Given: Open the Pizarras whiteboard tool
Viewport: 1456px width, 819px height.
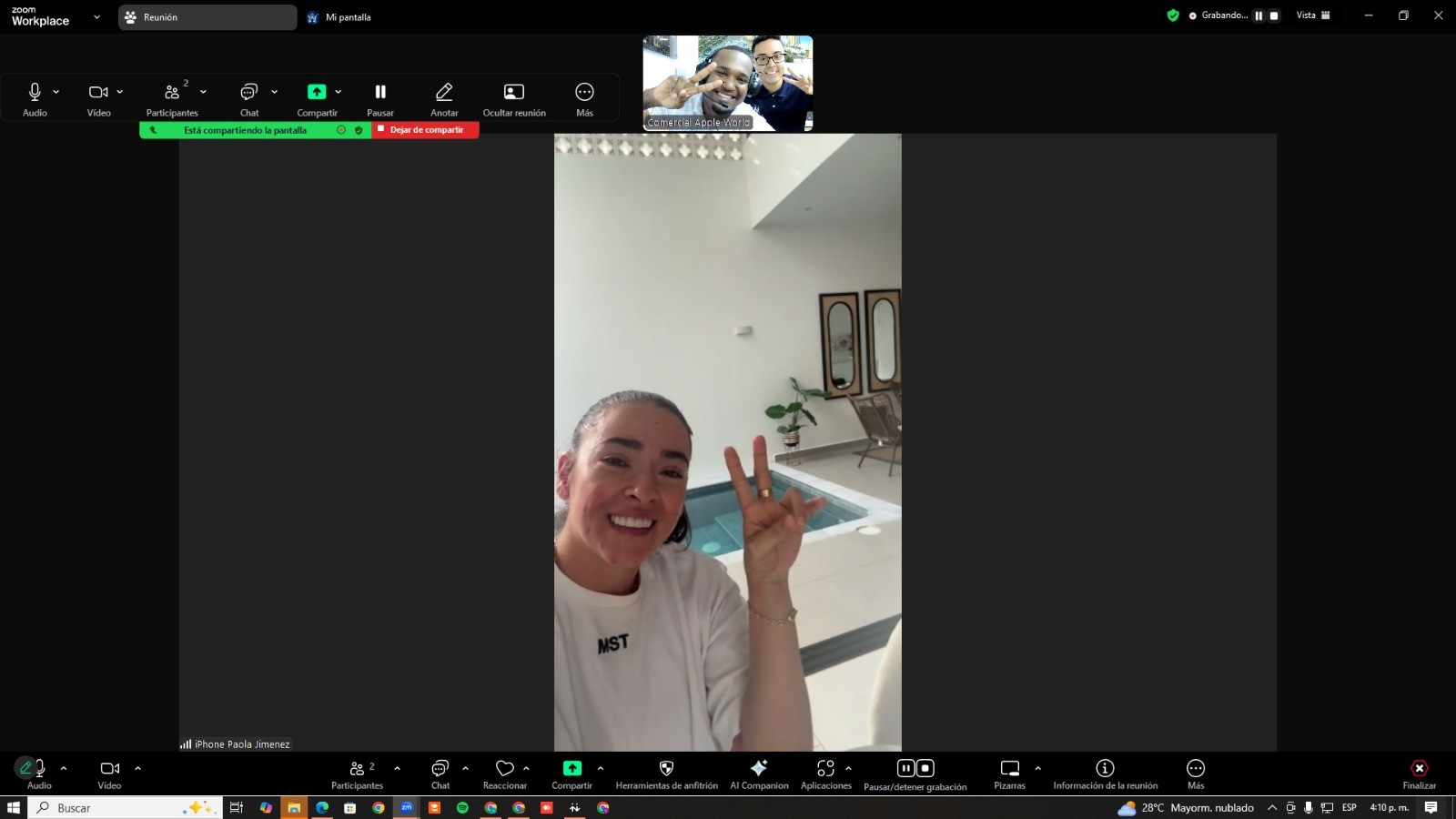Looking at the screenshot, I should (1009, 769).
